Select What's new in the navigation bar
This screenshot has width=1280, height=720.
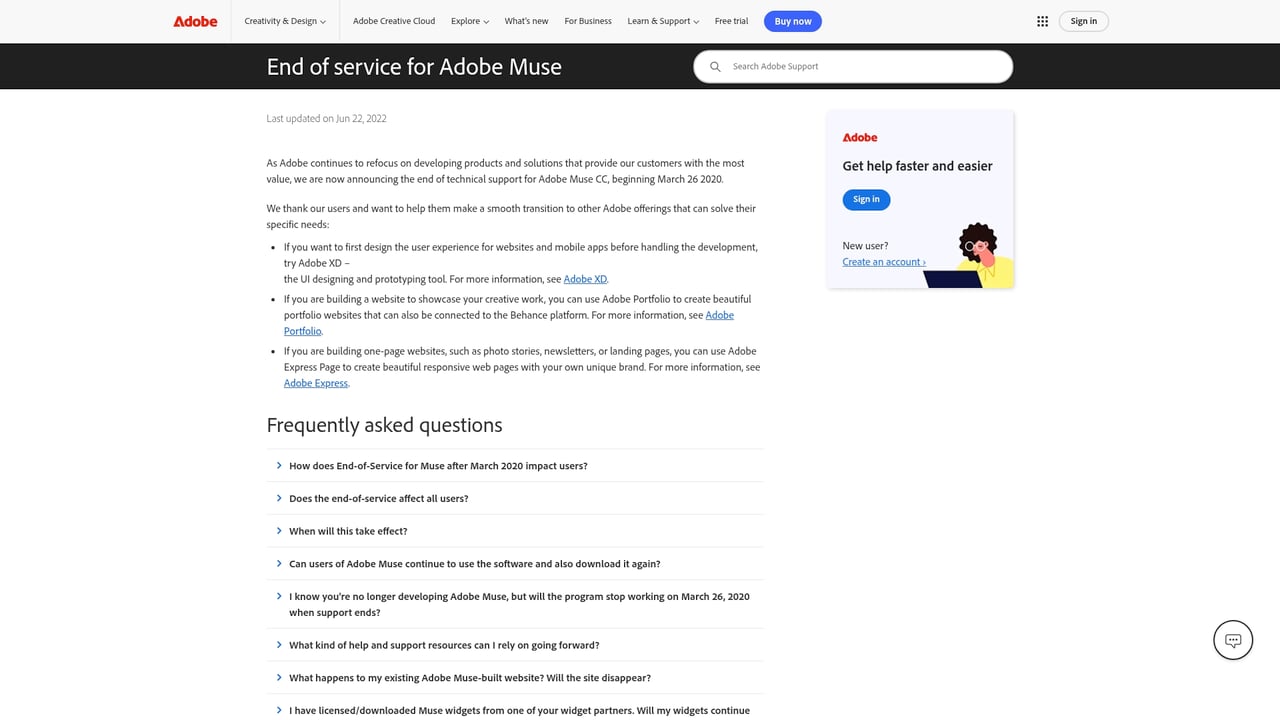click(x=526, y=20)
